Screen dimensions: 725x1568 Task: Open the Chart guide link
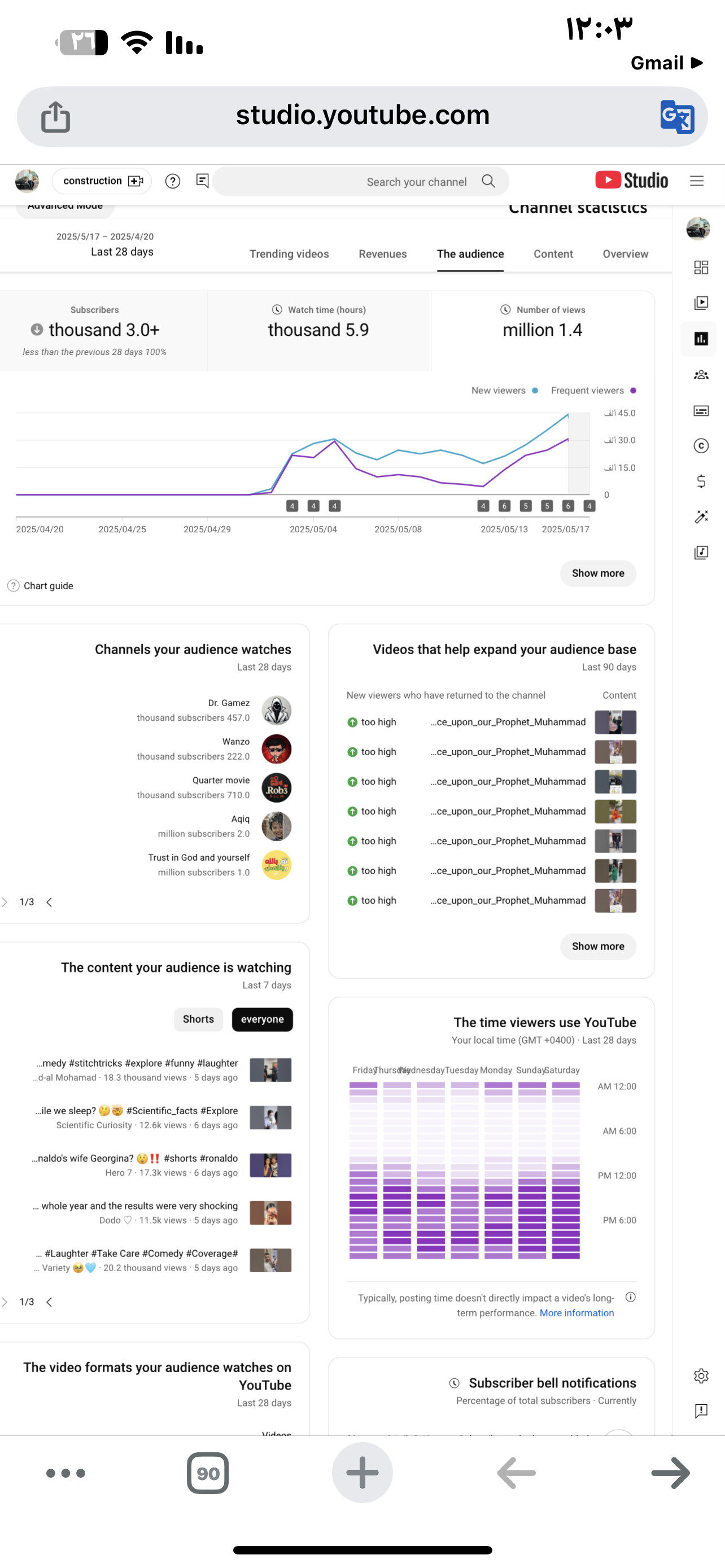(x=40, y=585)
